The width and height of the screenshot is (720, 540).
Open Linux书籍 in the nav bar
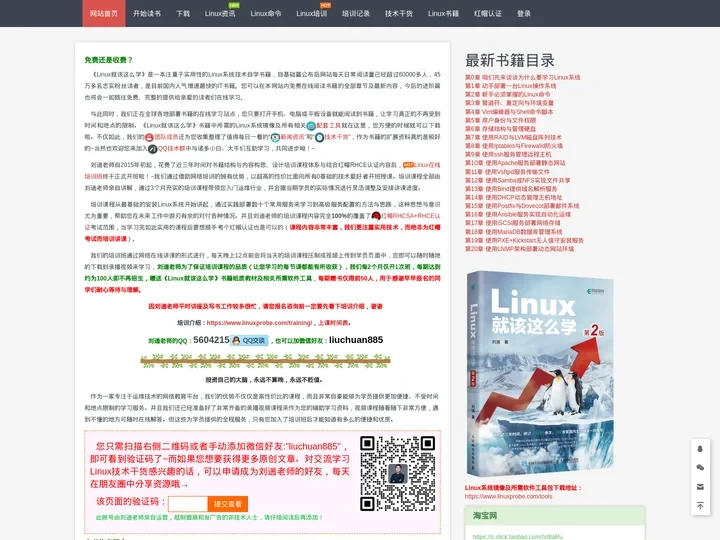pos(443,13)
